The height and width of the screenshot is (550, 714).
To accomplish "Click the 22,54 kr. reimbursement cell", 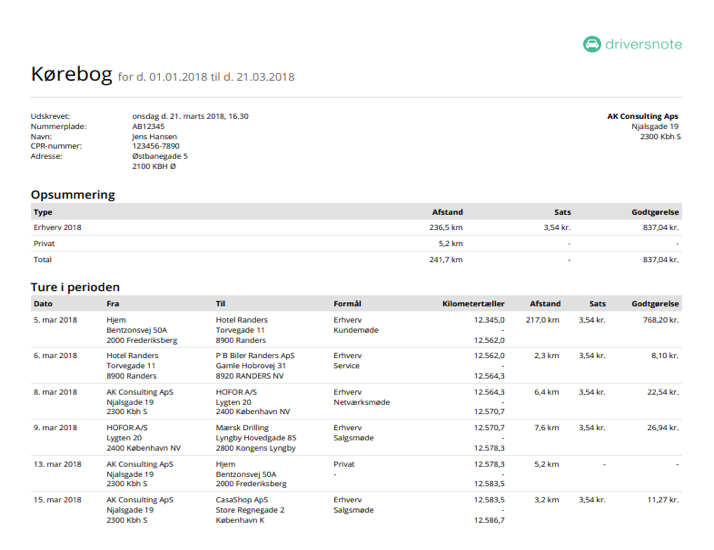I will (x=663, y=392).
